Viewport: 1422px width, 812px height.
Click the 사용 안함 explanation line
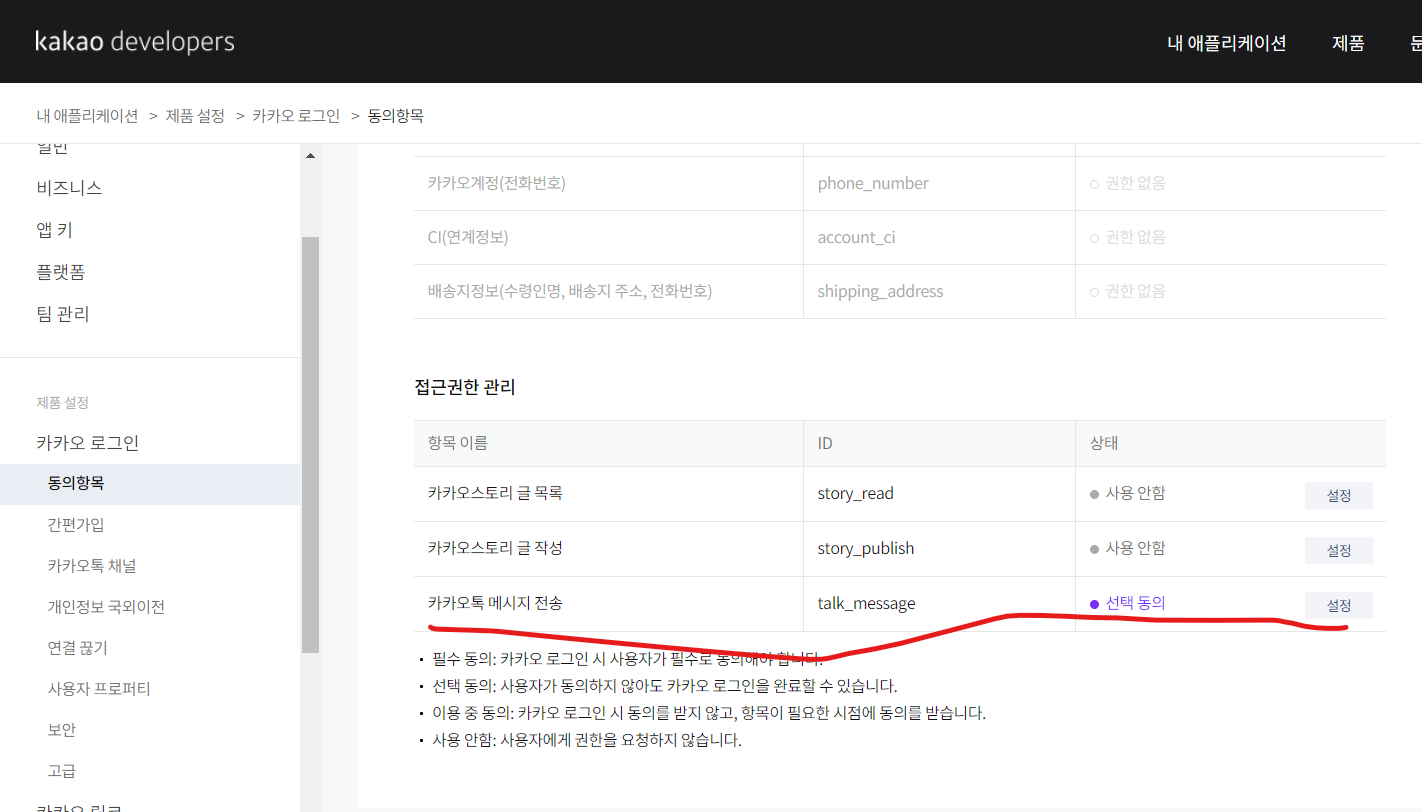click(587, 741)
